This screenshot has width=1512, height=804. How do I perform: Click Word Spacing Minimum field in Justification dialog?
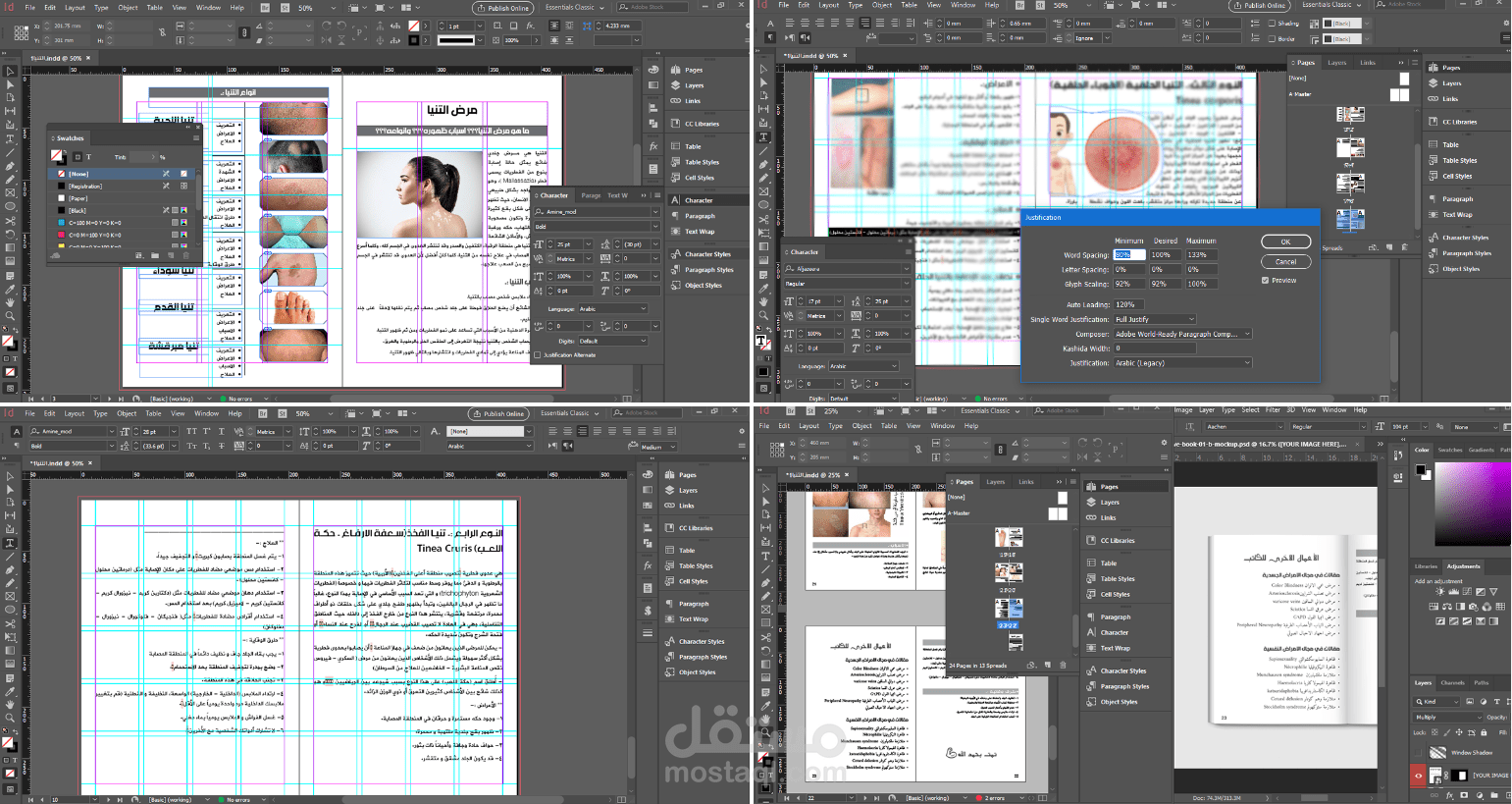point(1128,255)
